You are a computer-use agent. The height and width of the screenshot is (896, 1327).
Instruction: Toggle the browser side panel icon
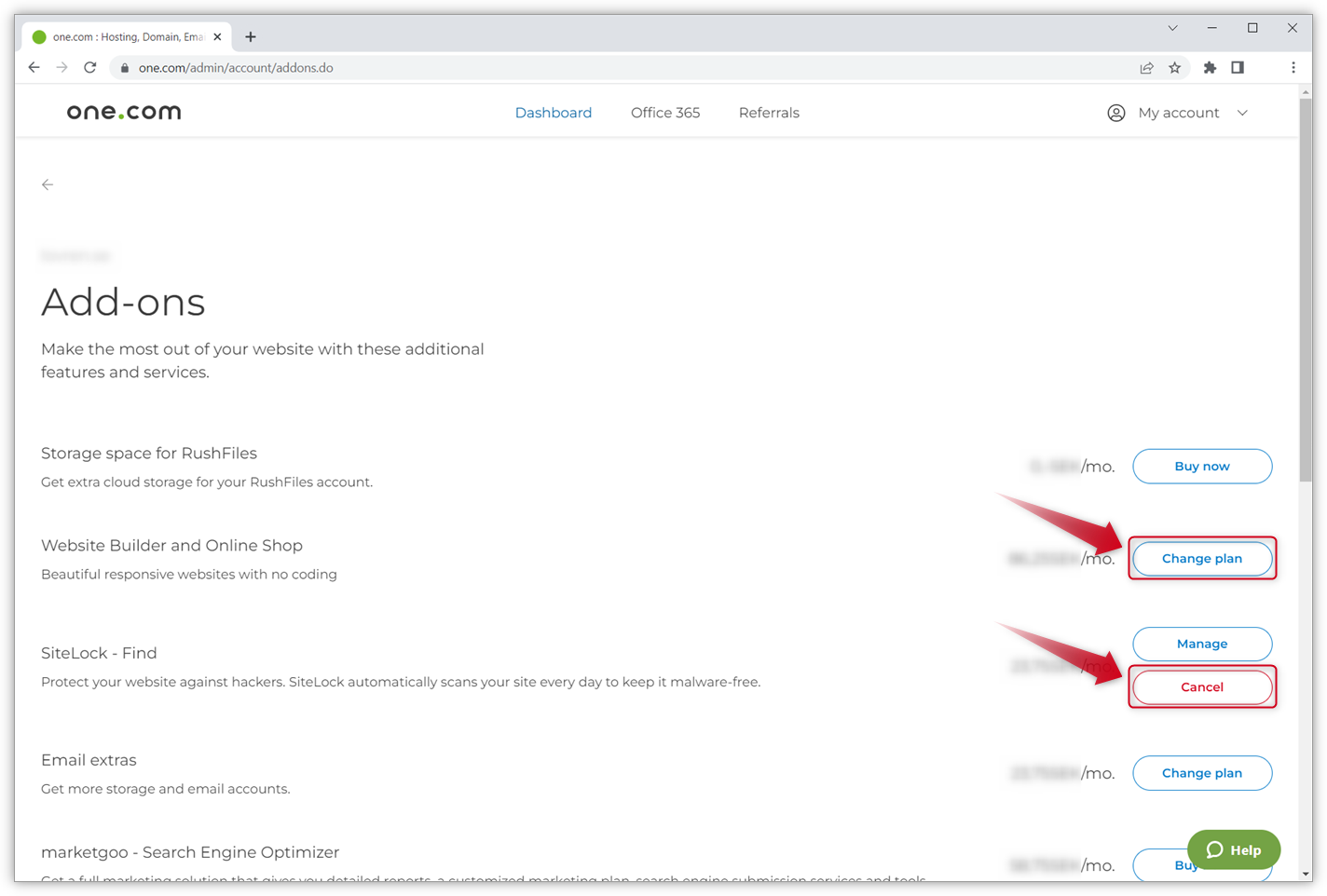pos(1238,67)
